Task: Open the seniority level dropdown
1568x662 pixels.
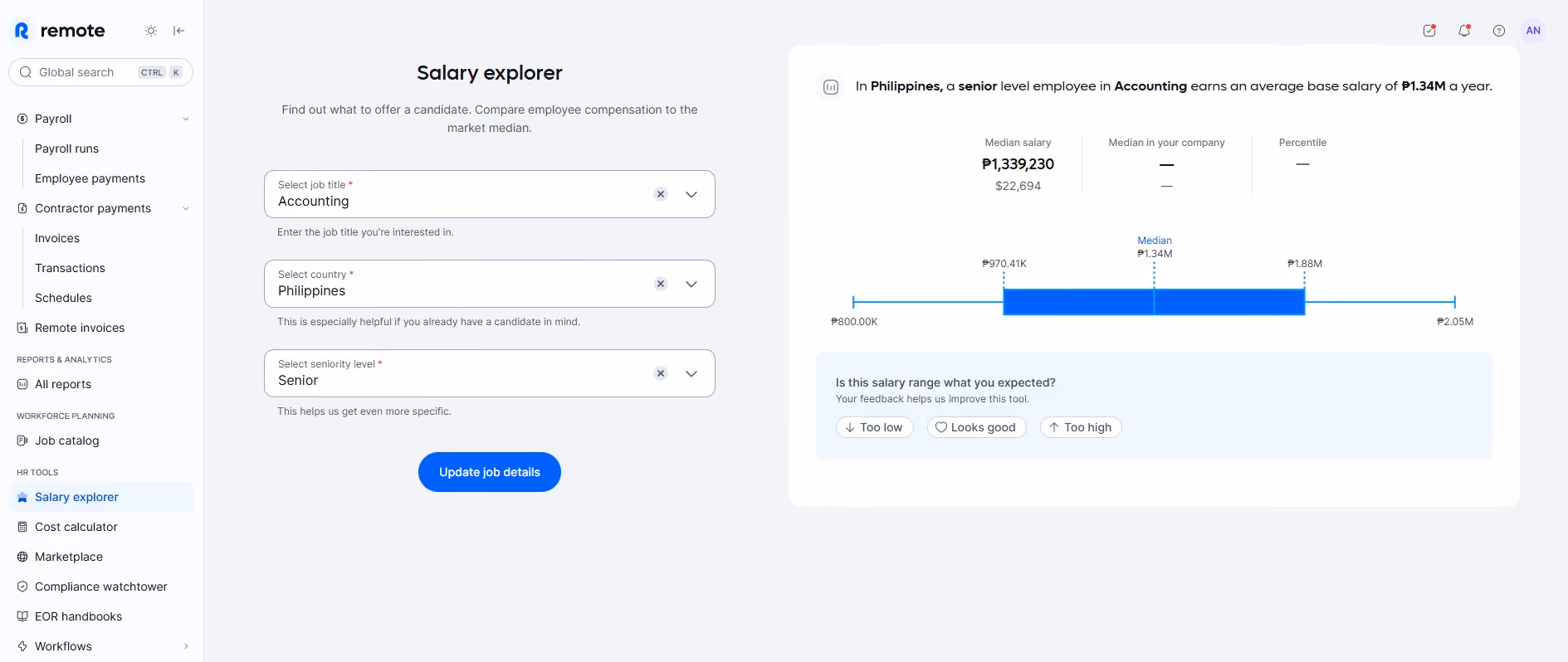Action: (x=691, y=373)
